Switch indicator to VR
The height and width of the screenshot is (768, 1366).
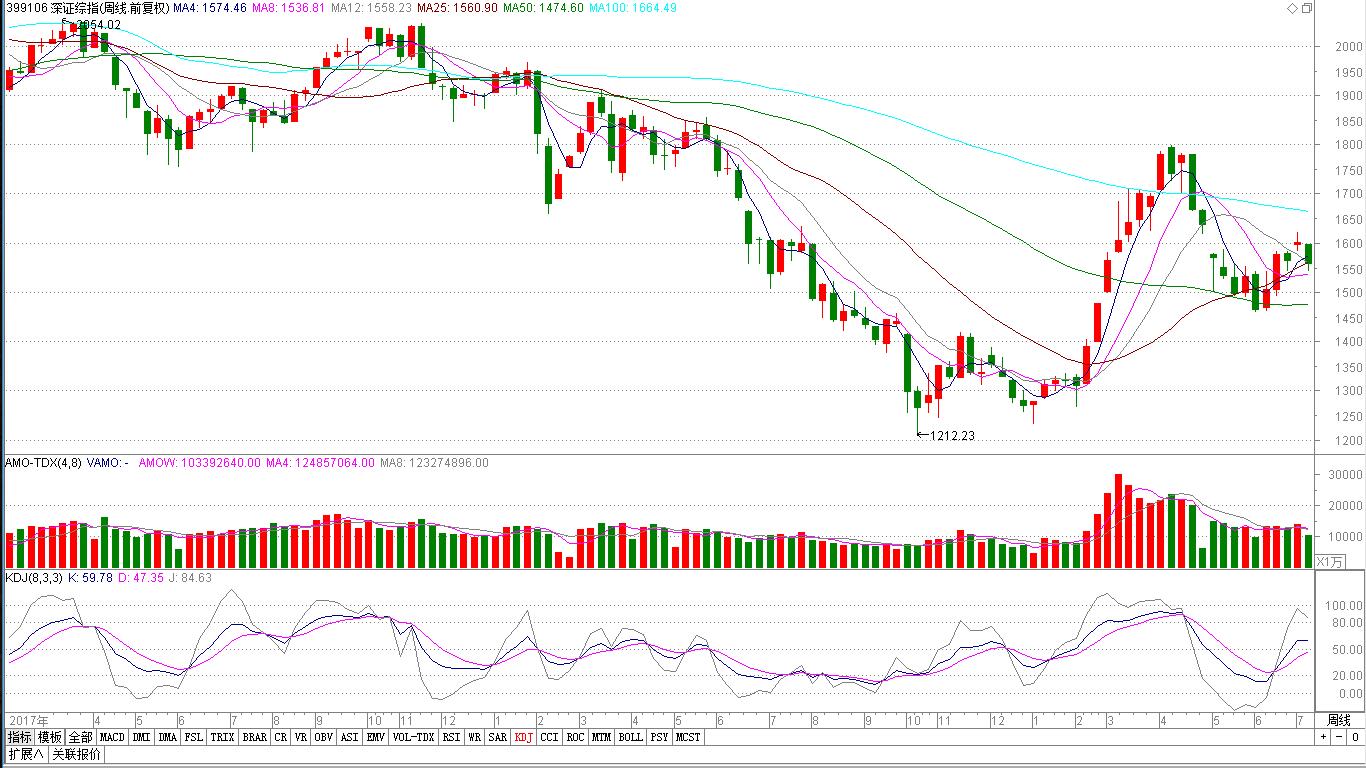click(x=301, y=737)
